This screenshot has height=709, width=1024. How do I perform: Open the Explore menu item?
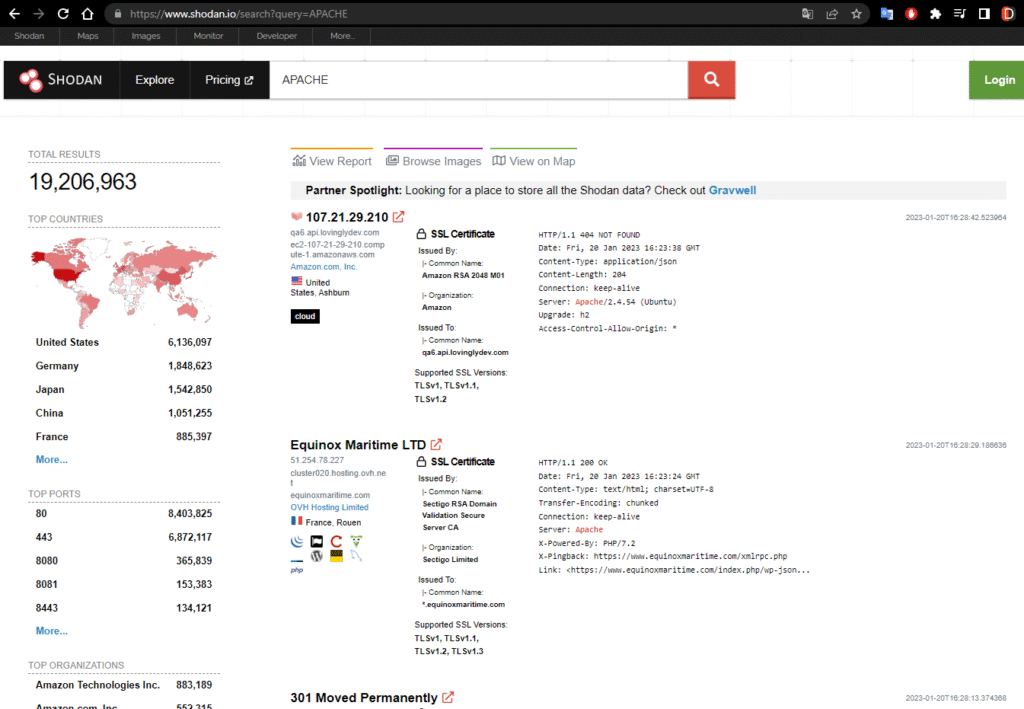(155, 80)
